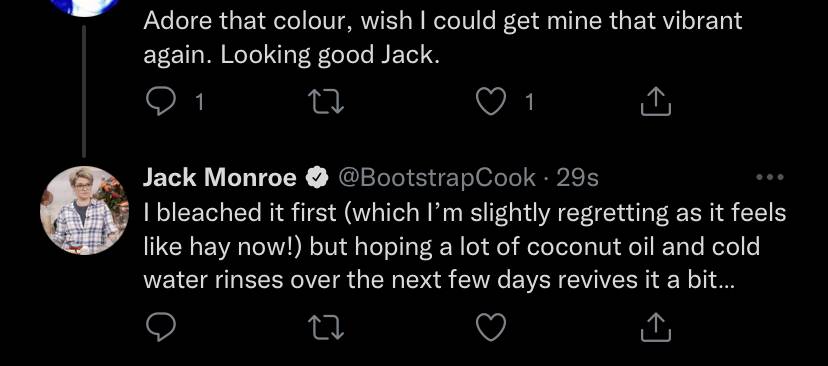The height and width of the screenshot is (366, 828).
Task: Retweet the 'Adore that colour' tweet
Action: click(x=327, y=102)
